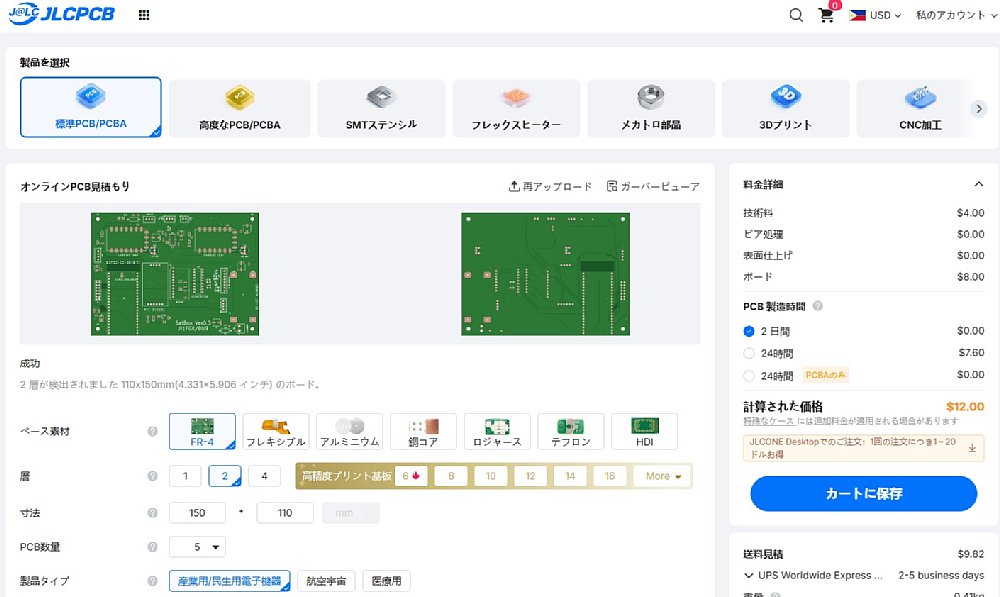
Task: Open the USD currency dropdown
Action: [x=885, y=15]
